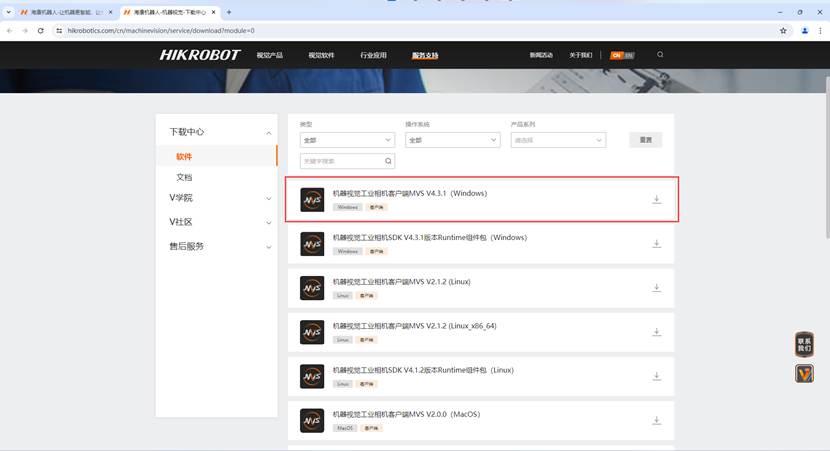
Task: Click MVS logo of MVS V2.1.2 (Linux) row
Action: click(312, 288)
